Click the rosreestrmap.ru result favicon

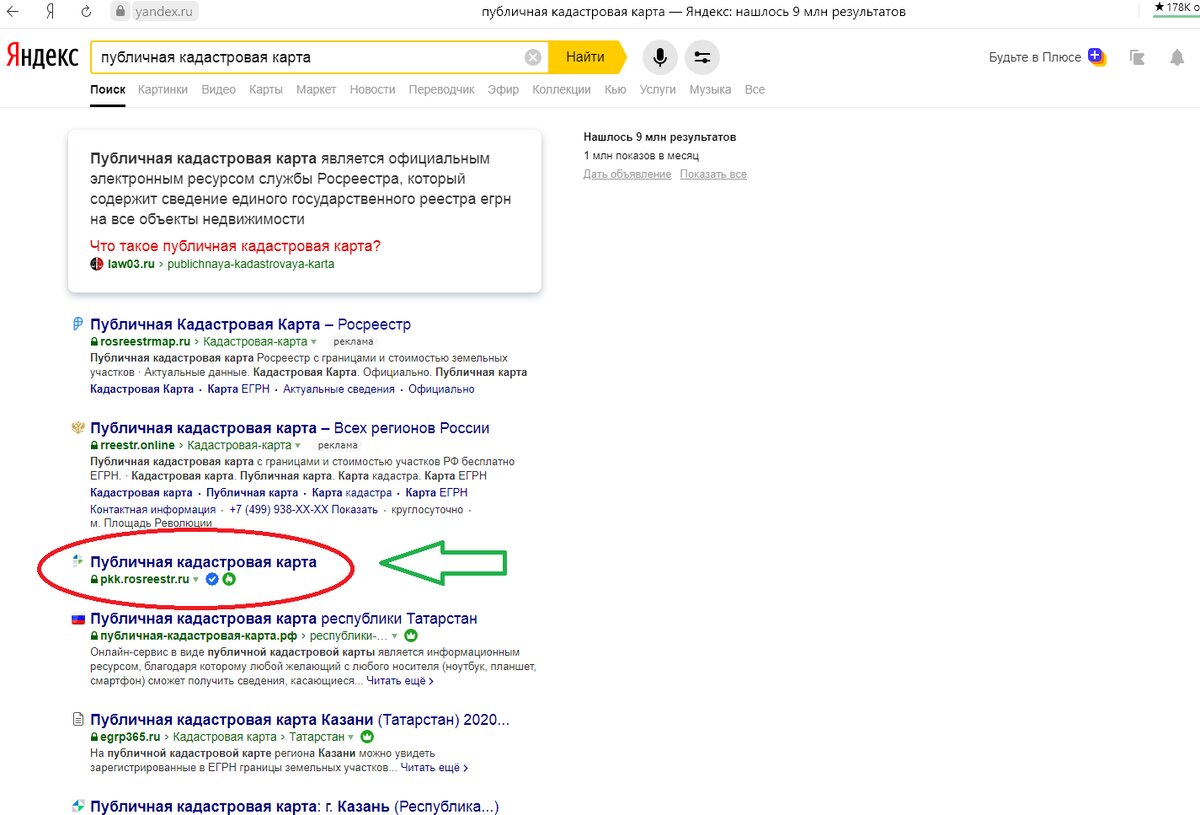(x=77, y=324)
